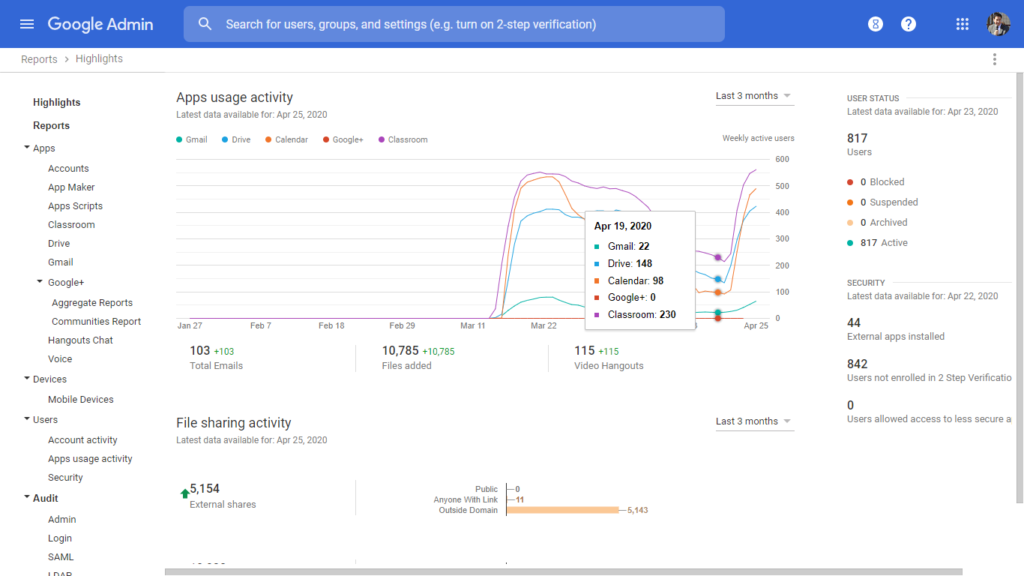Click the 0 Suspended users status

click(x=882, y=202)
